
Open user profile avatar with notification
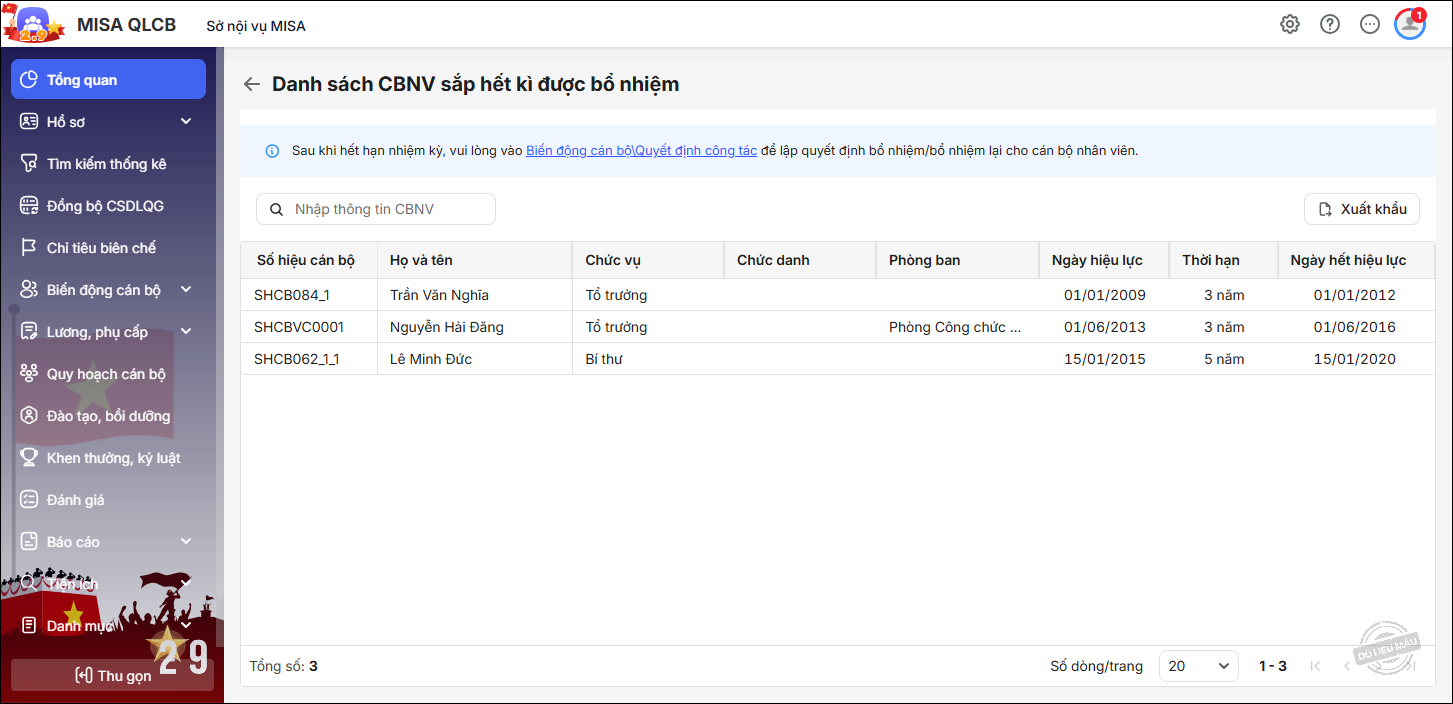click(x=1410, y=24)
